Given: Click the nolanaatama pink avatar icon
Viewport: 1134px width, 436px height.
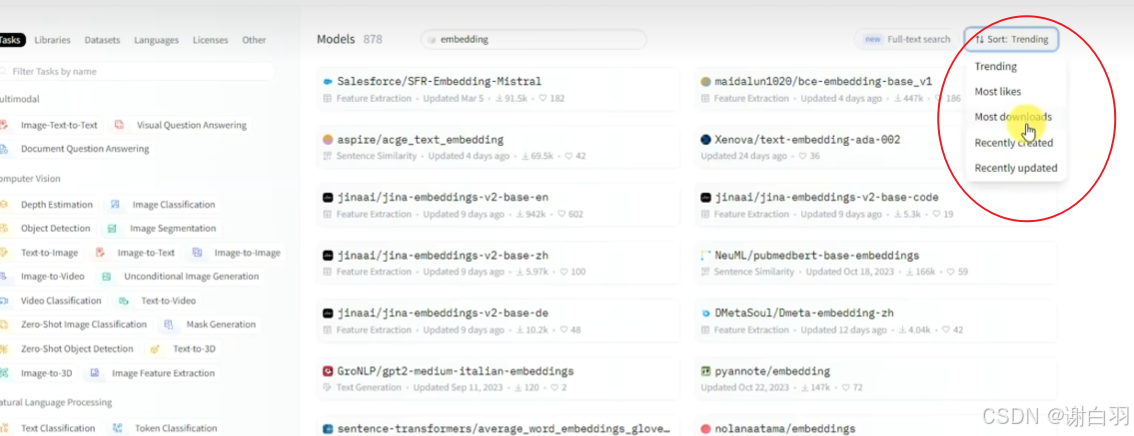Looking at the screenshot, I should pos(706,429).
